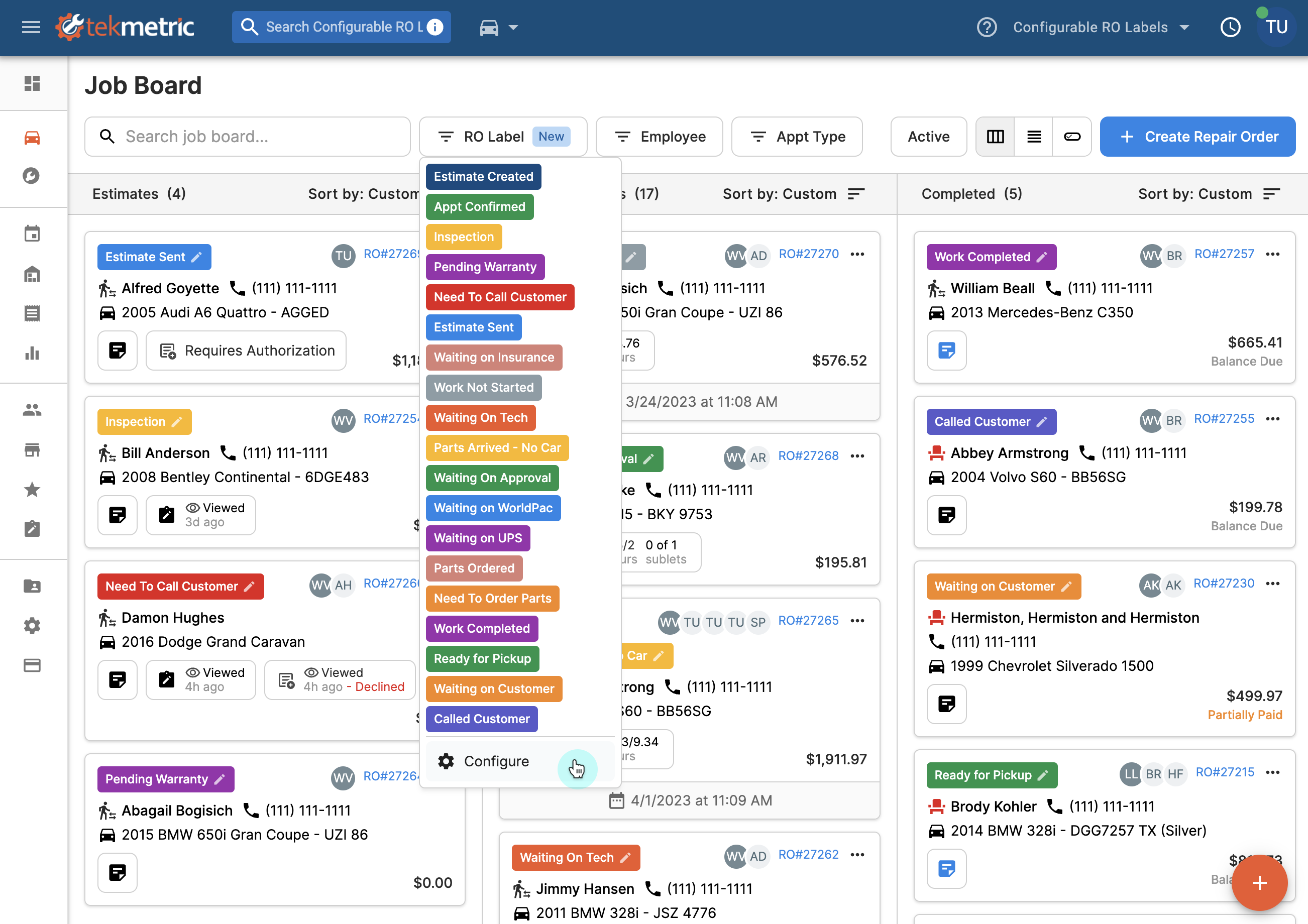The image size is (1308, 924).
Task: Focus the top Search Configurable RO field
Action: [x=341, y=27]
